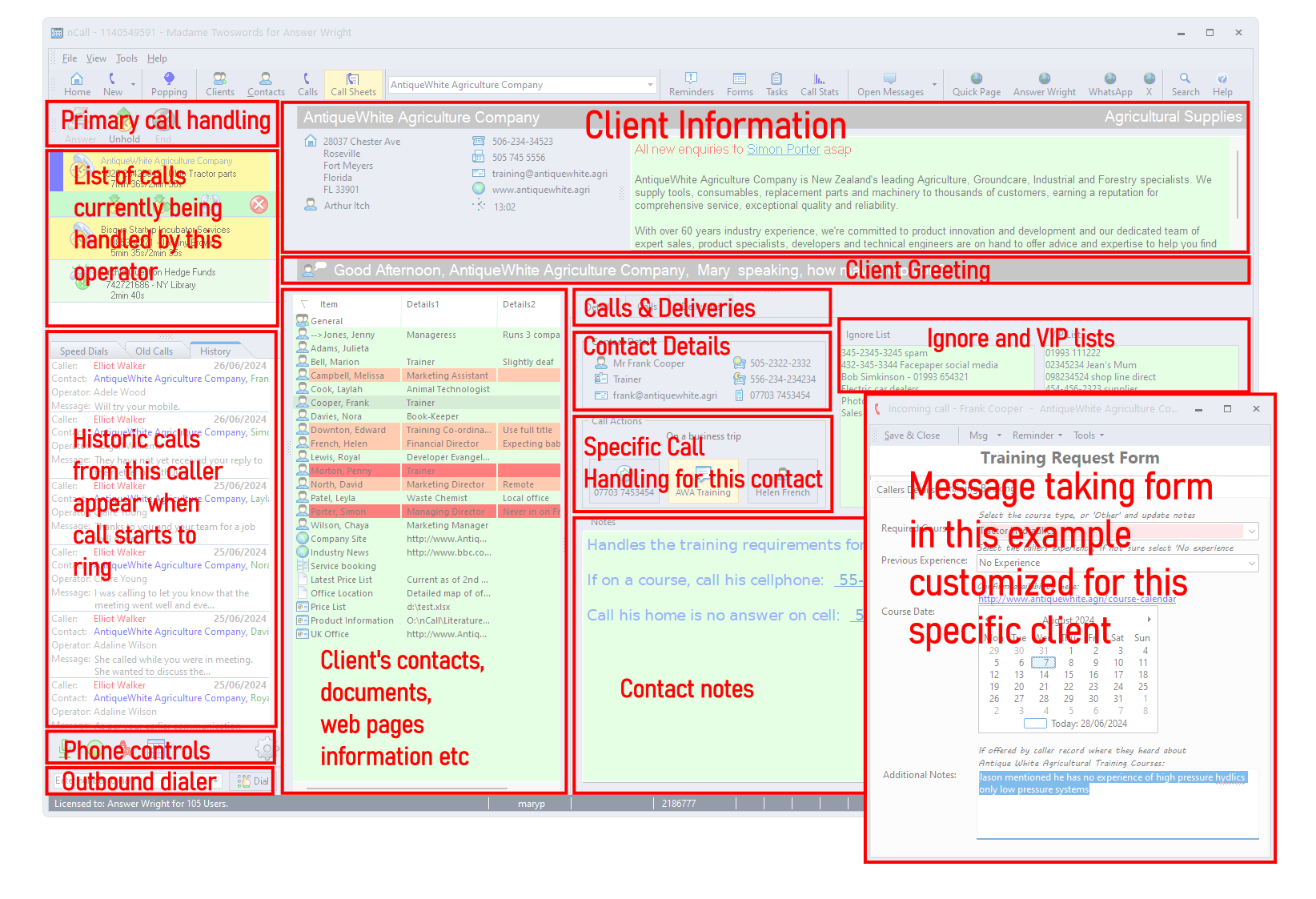Open the Simon Porter link
This screenshot has width=1316, height=899.
point(784,149)
